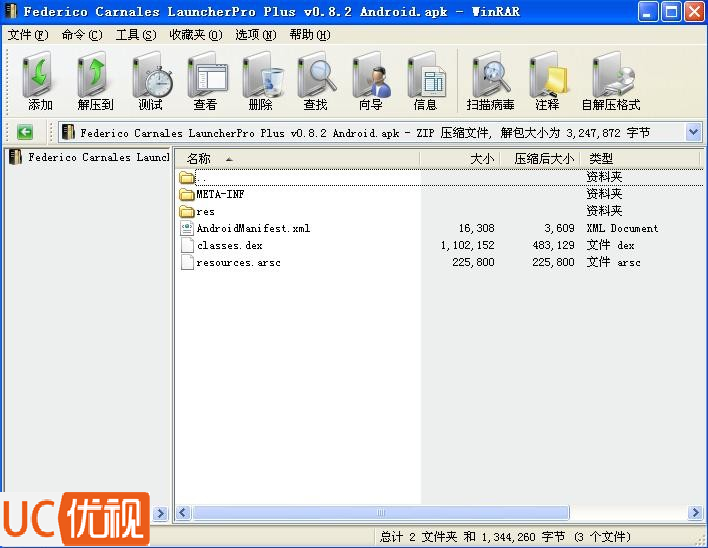Select the parent folder '..' icon
Image resolution: width=708 pixels, height=548 pixels.
point(186,177)
